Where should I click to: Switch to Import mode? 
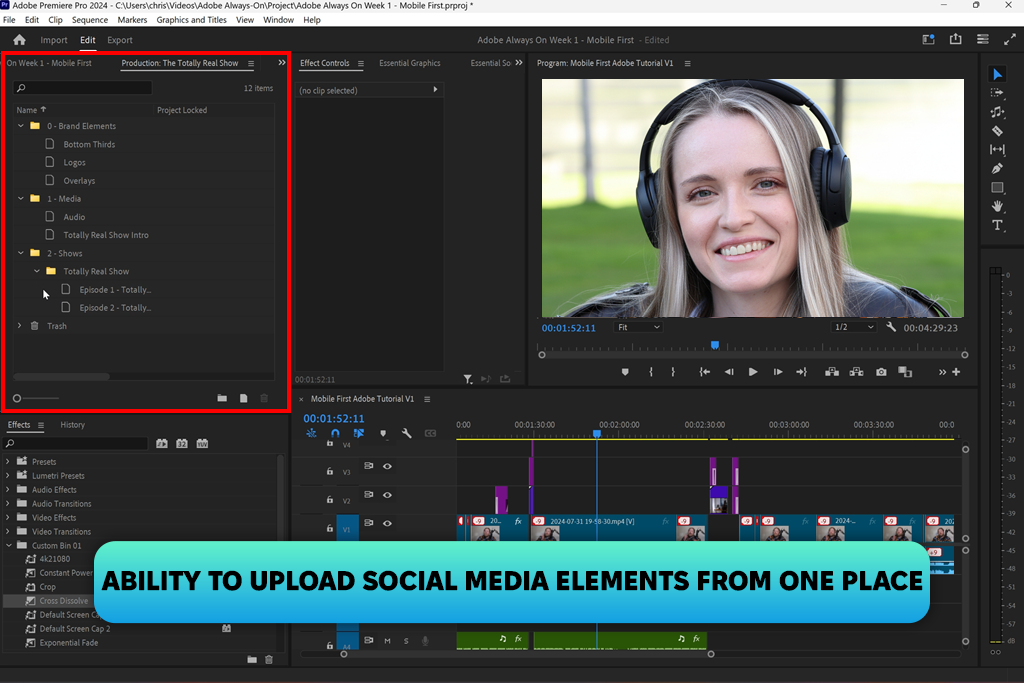[54, 40]
